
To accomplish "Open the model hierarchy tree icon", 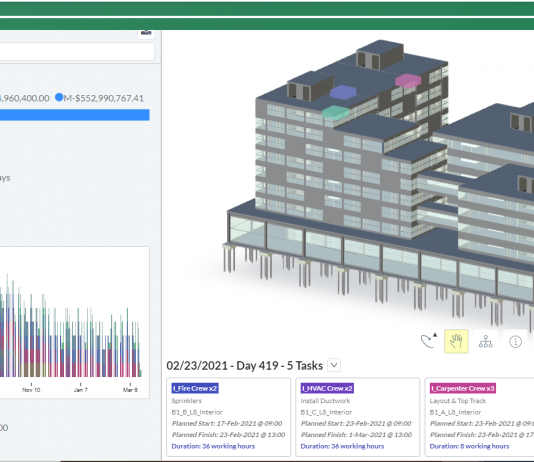I will click(x=486, y=341).
